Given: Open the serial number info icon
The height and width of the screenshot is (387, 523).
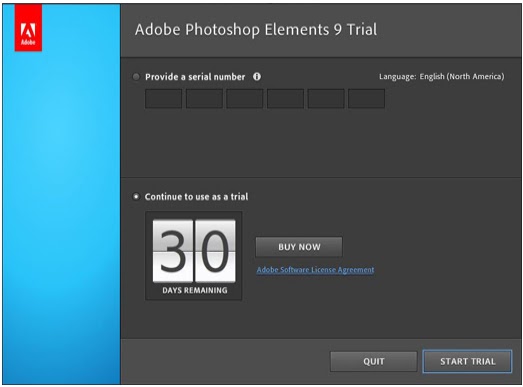Looking at the screenshot, I should click(257, 77).
